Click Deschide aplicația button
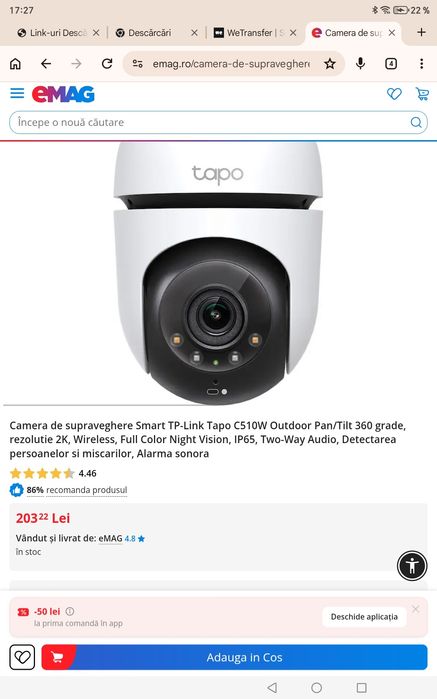This screenshot has width=437, height=699. coord(364,617)
